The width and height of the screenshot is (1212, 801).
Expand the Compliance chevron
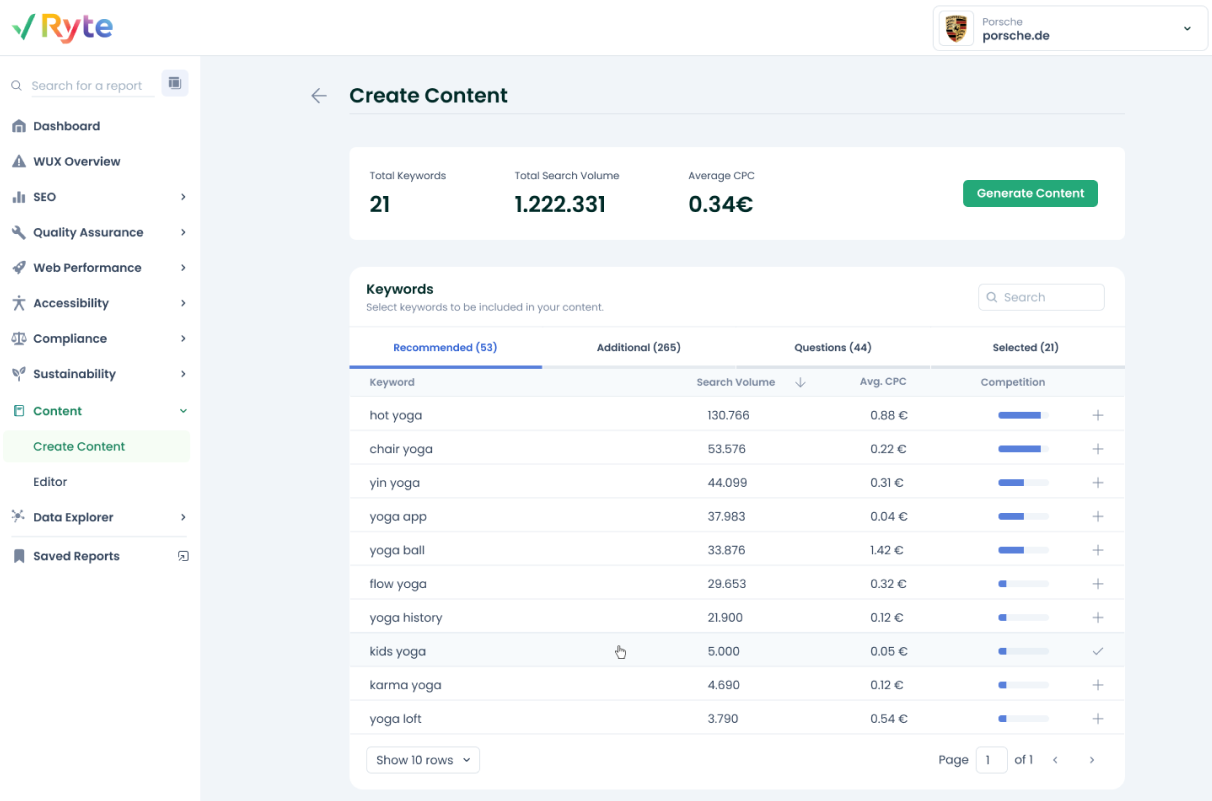183,339
